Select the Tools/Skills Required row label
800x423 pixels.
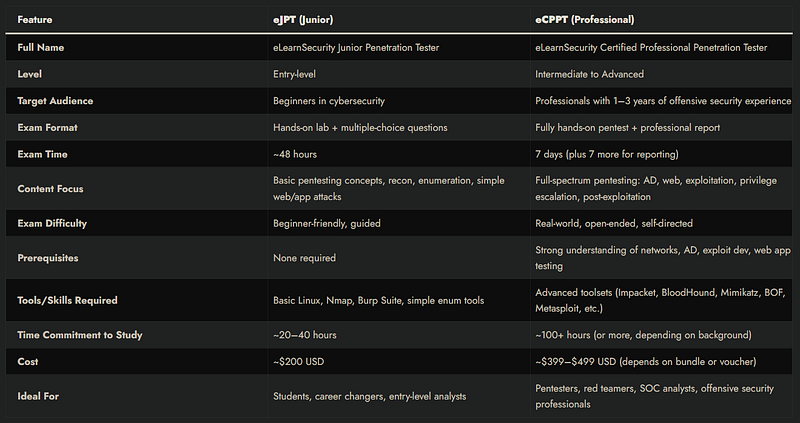click(x=67, y=301)
